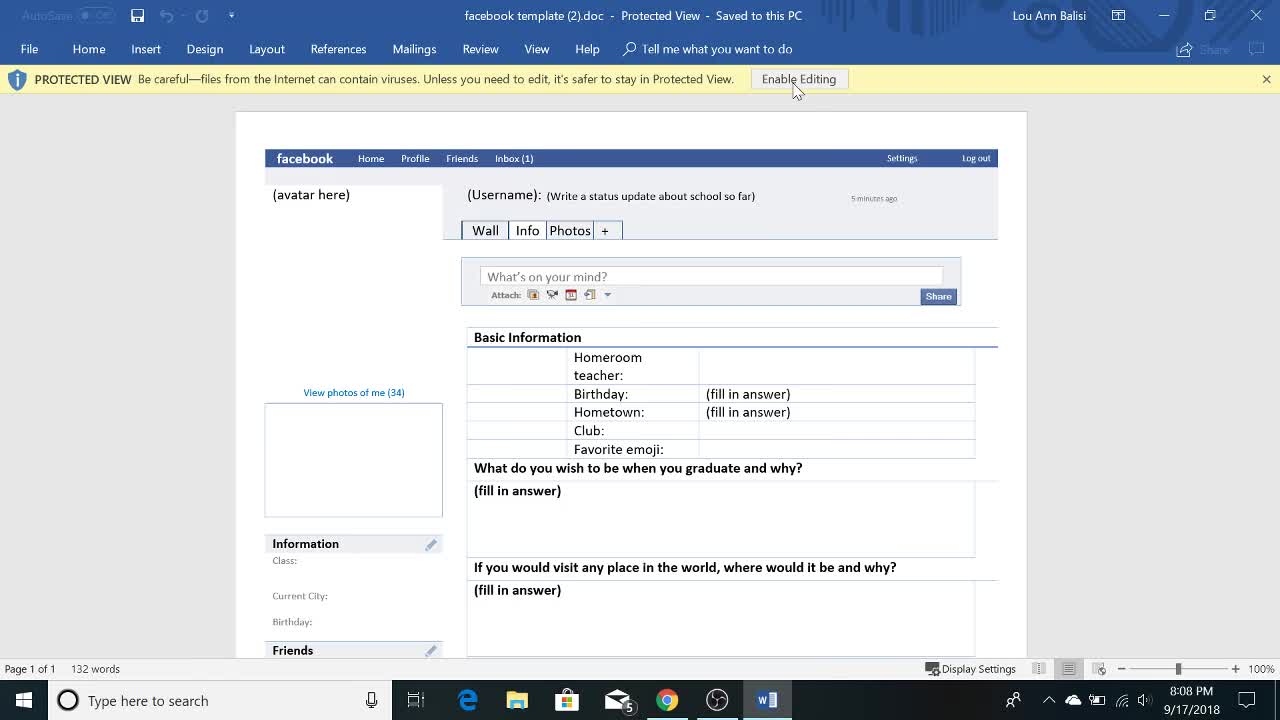Click the 132 words count in status bar
This screenshot has height=720, width=1280.
pyautogui.click(x=95, y=669)
